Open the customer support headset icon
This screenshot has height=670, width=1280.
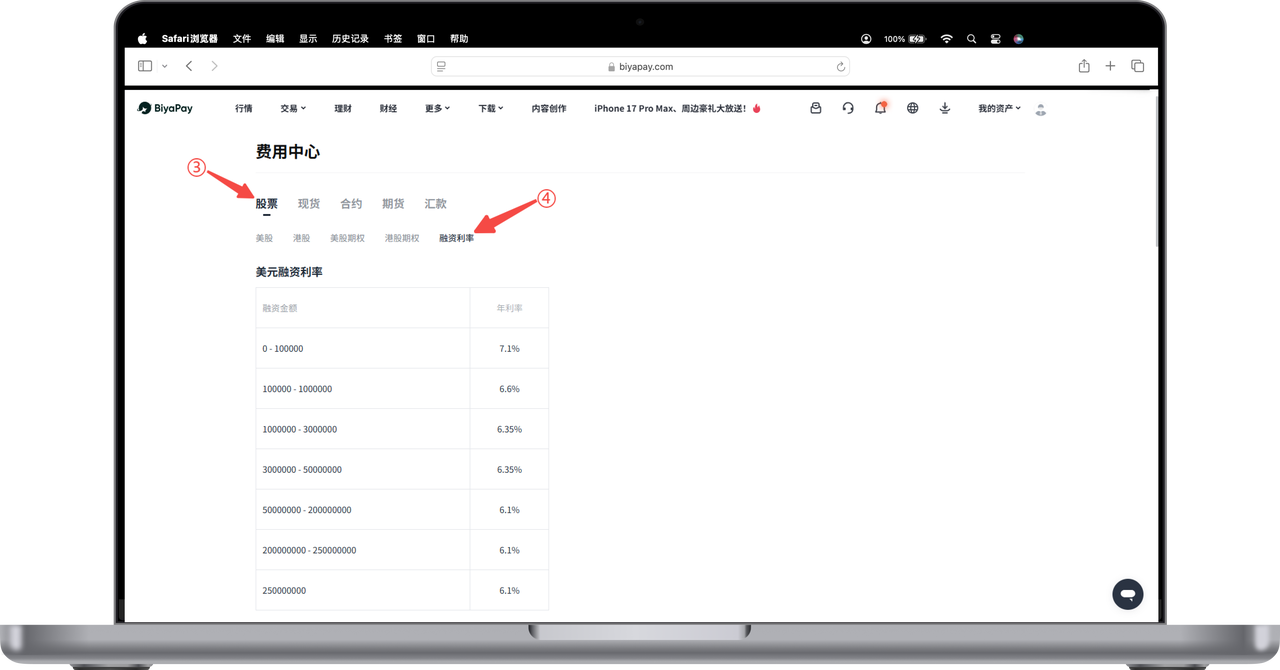point(848,108)
